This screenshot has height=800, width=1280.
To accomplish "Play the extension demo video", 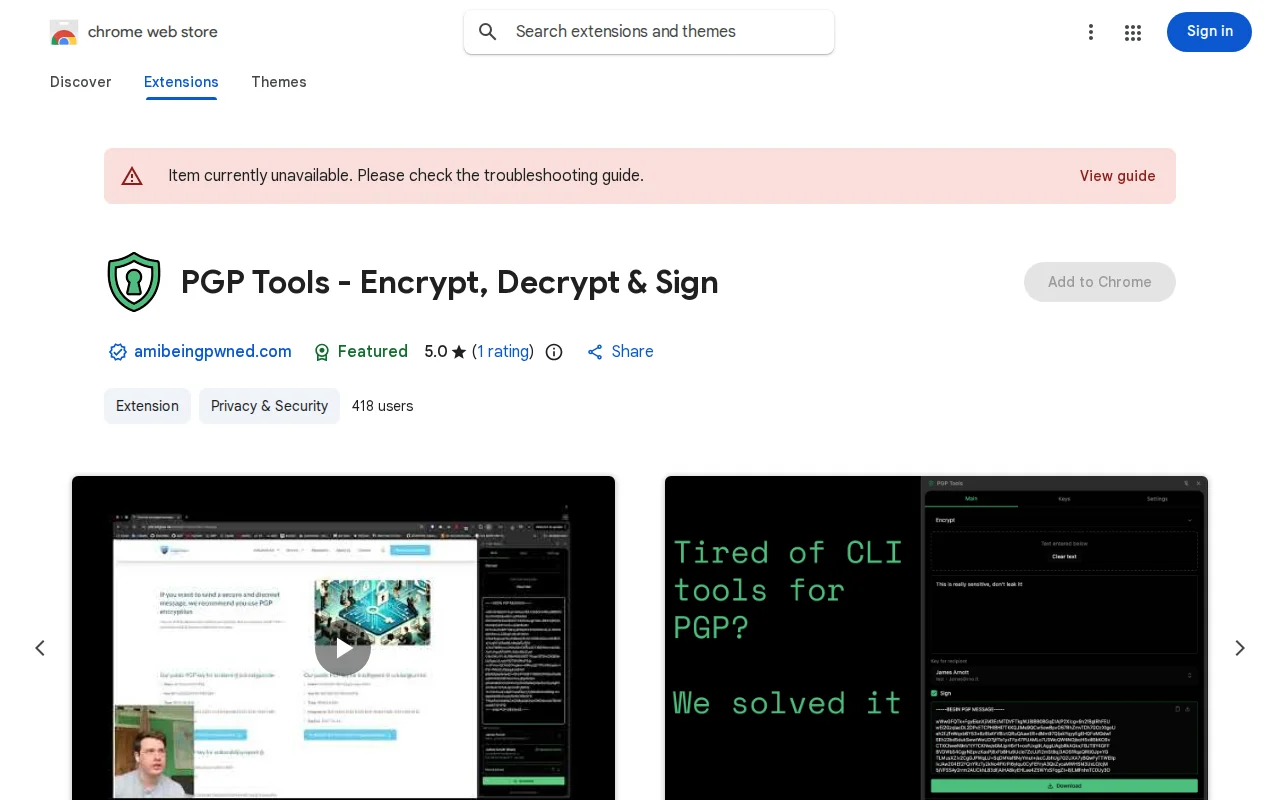I will [343, 648].
